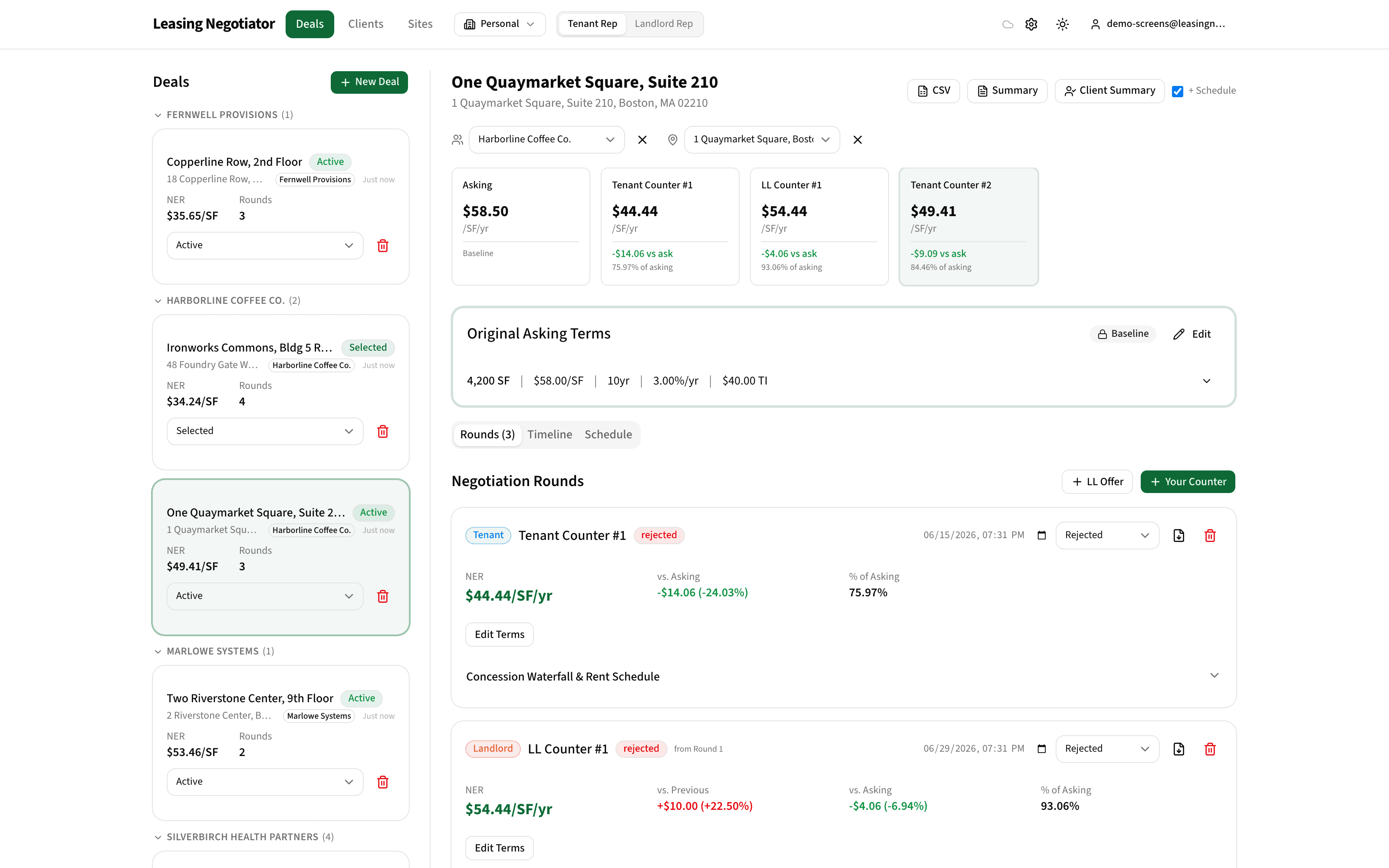The image size is (1389, 868).
Task: Clear the Harborline Coffee Co. client selection
Action: pos(642,139)
